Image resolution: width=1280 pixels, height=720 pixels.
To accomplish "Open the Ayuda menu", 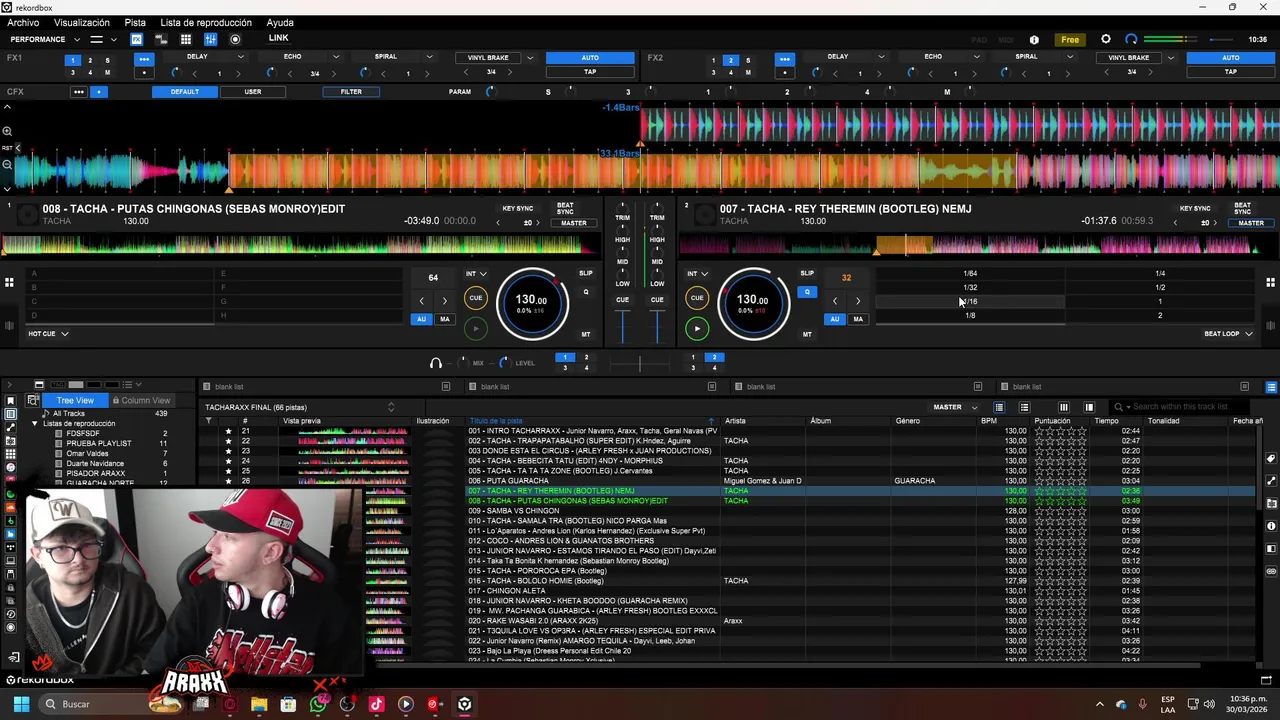I will coord(280,22).
